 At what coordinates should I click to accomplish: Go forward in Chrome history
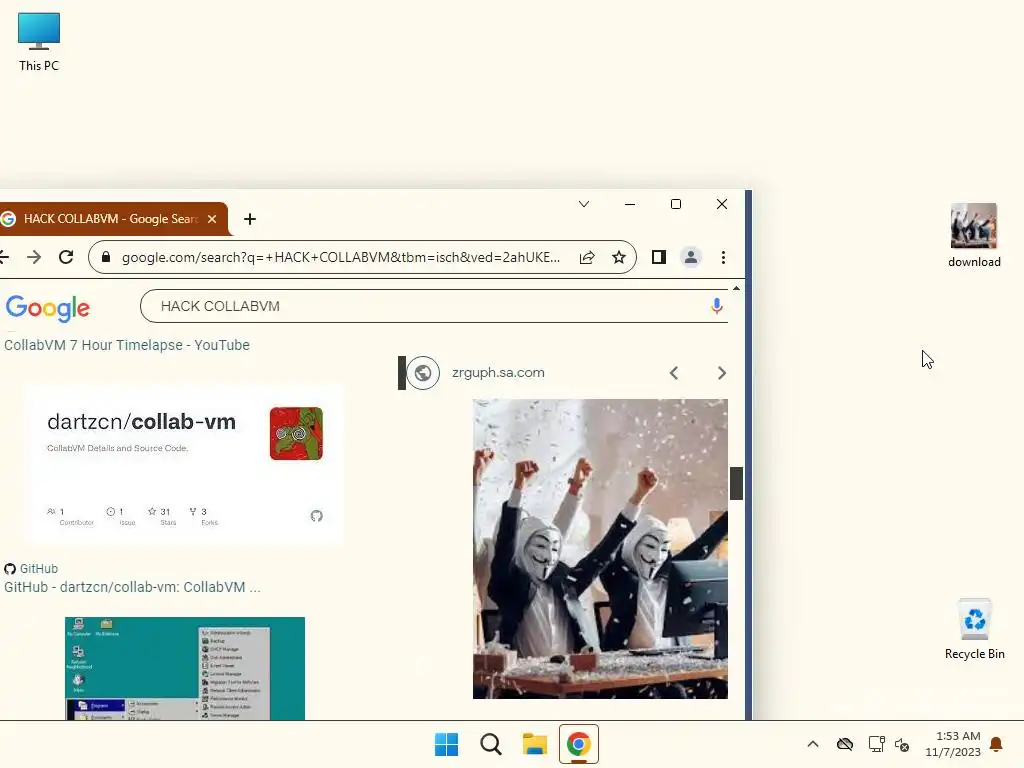(x=34, y=257)
